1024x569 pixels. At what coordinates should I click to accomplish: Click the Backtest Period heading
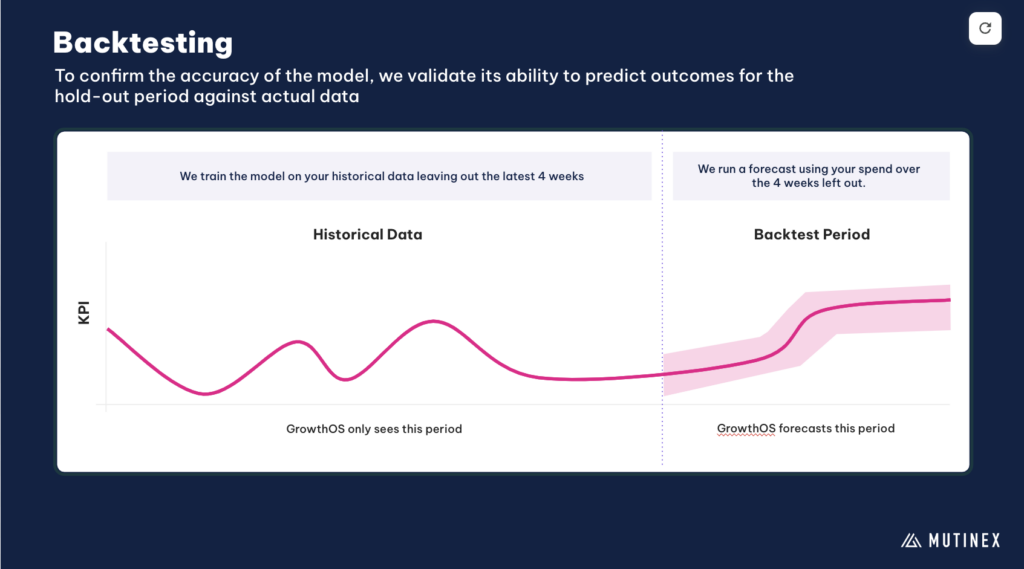click(x=812, y=235)
